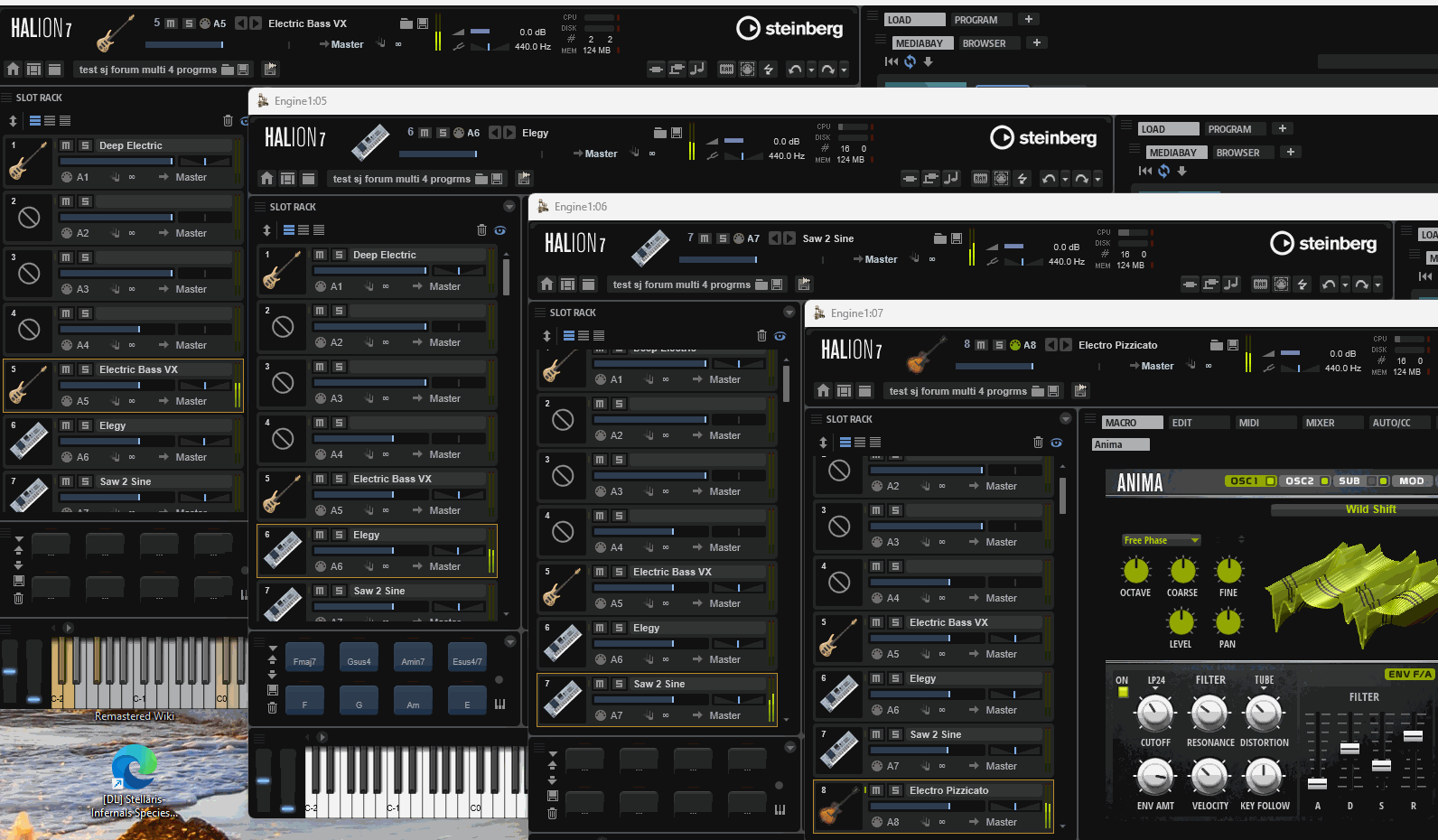This screenshot has width=1438, height=840.
Task: Open the Free Phase dropdown in Anima
Action: 1161,540
